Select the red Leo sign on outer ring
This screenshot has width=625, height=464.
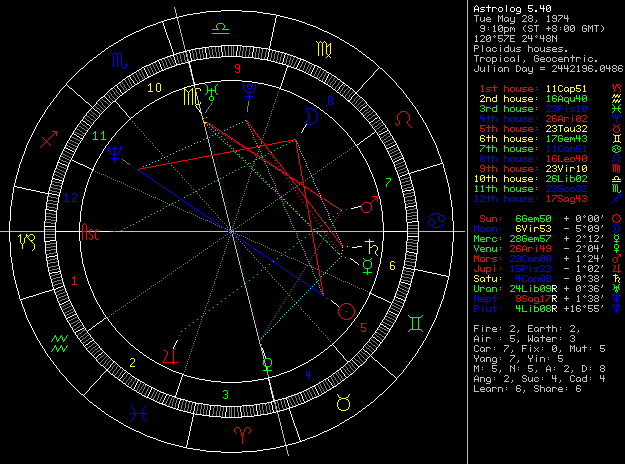tap(403, 120)
